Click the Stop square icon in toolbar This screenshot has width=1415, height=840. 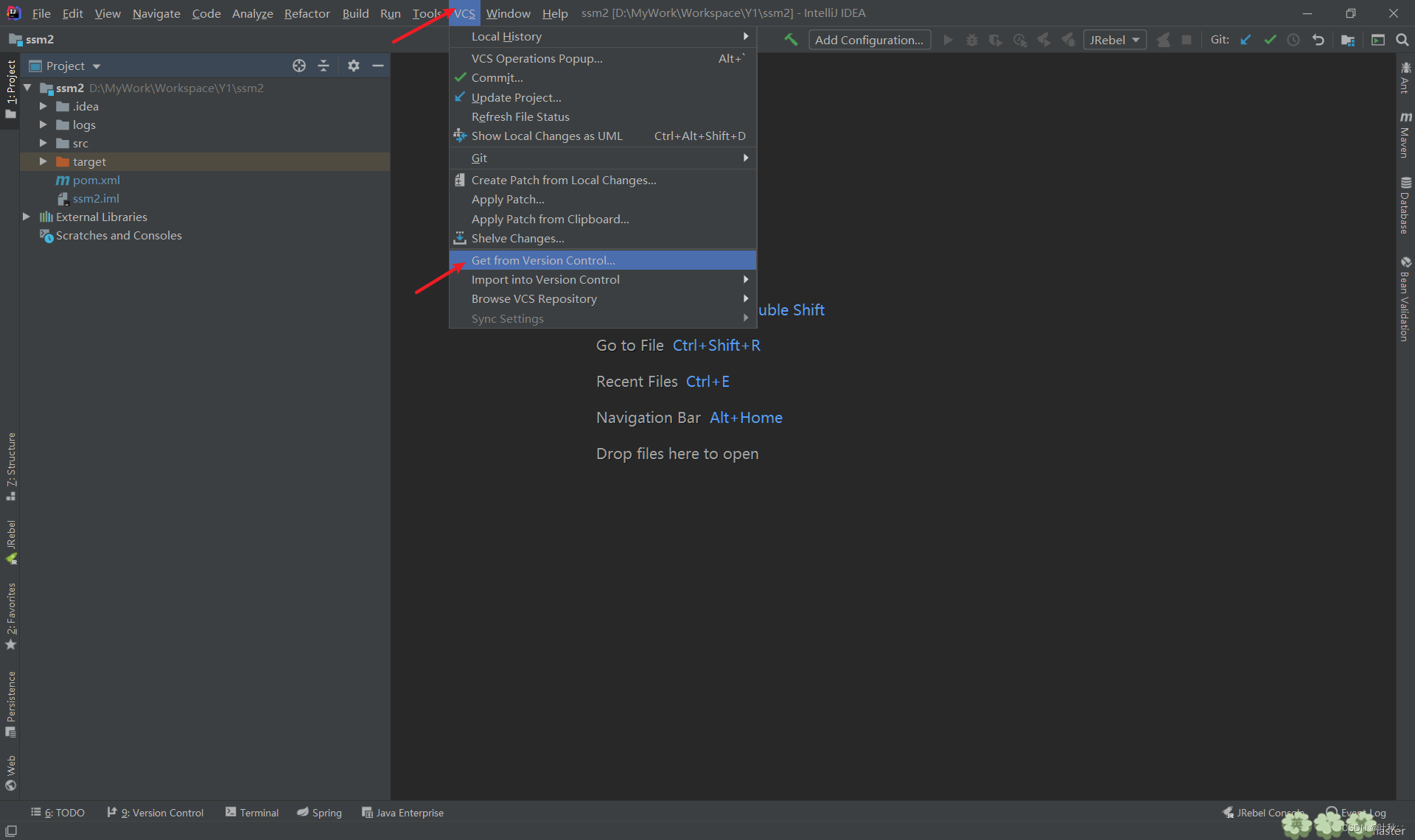click(1187, 40)
